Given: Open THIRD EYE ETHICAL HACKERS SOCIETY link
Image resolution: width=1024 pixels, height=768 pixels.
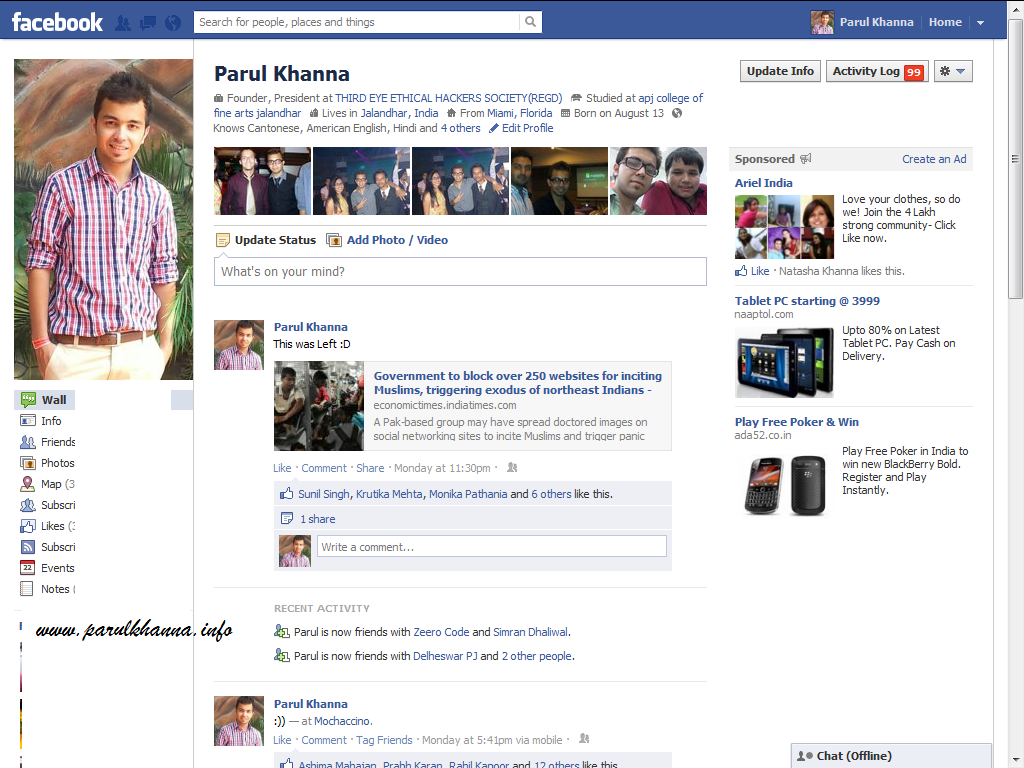Looking at the screenshot, I should (449, 98).
